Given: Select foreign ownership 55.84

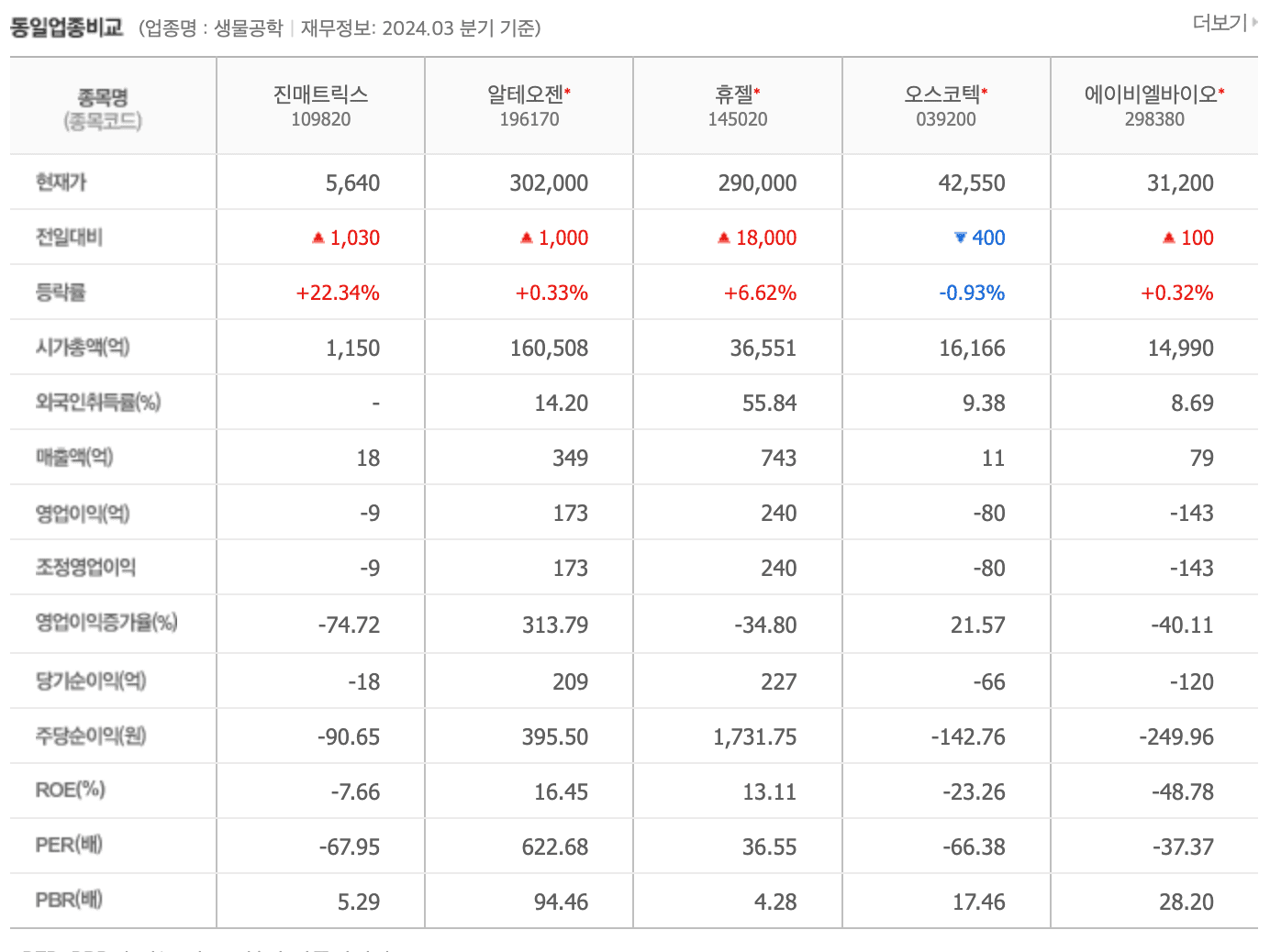Looking at the screenshot, I should click(769, 404).
